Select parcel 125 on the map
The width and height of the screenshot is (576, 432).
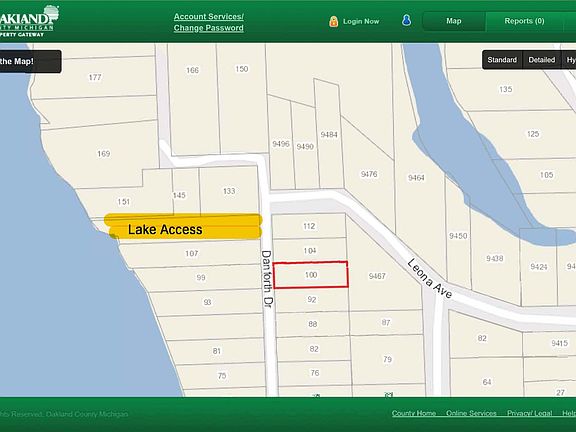pyautogui.click(x=533, y=134)
